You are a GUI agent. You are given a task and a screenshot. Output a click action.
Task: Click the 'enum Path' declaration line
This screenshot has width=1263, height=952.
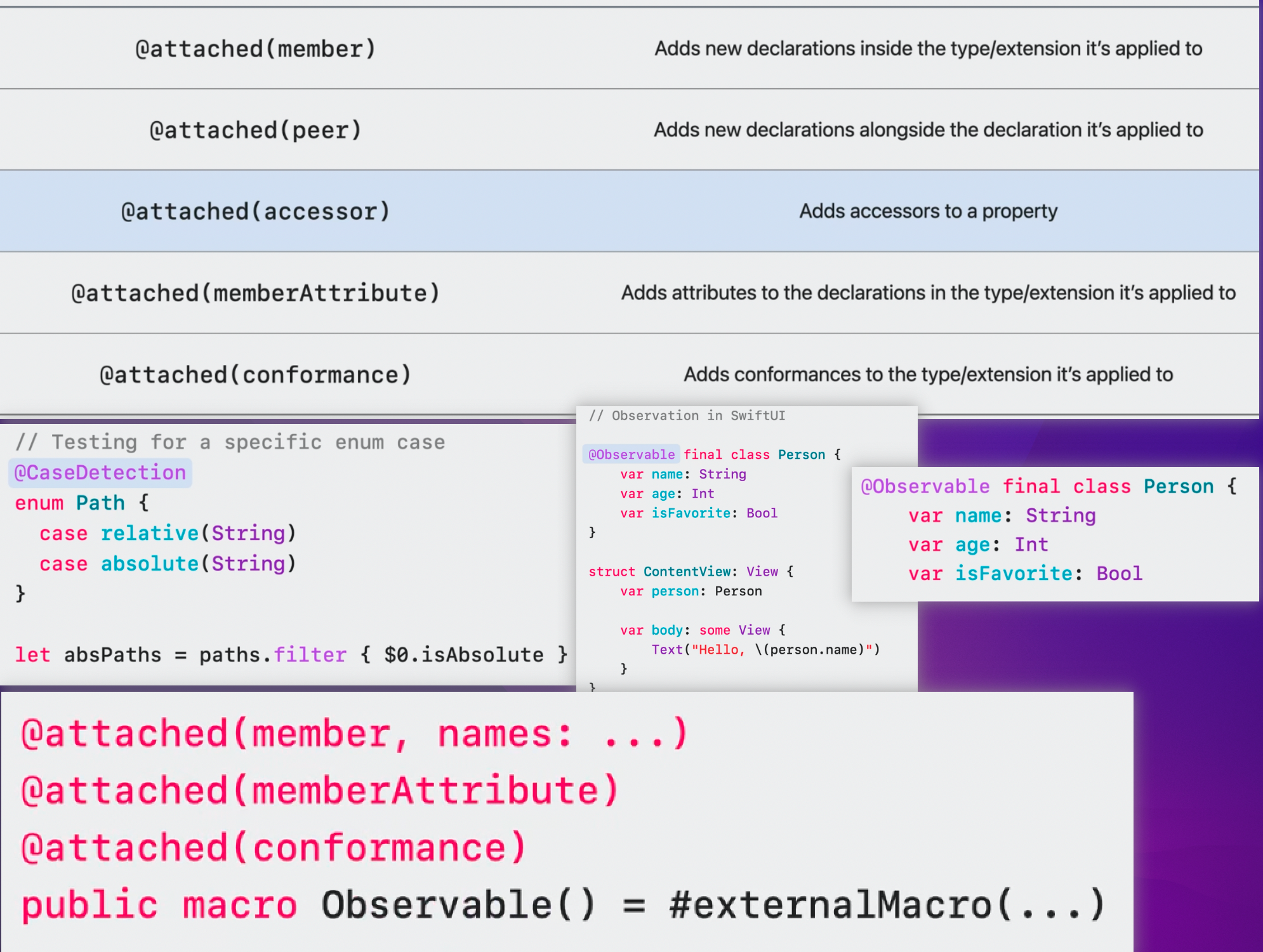(81, 503)
